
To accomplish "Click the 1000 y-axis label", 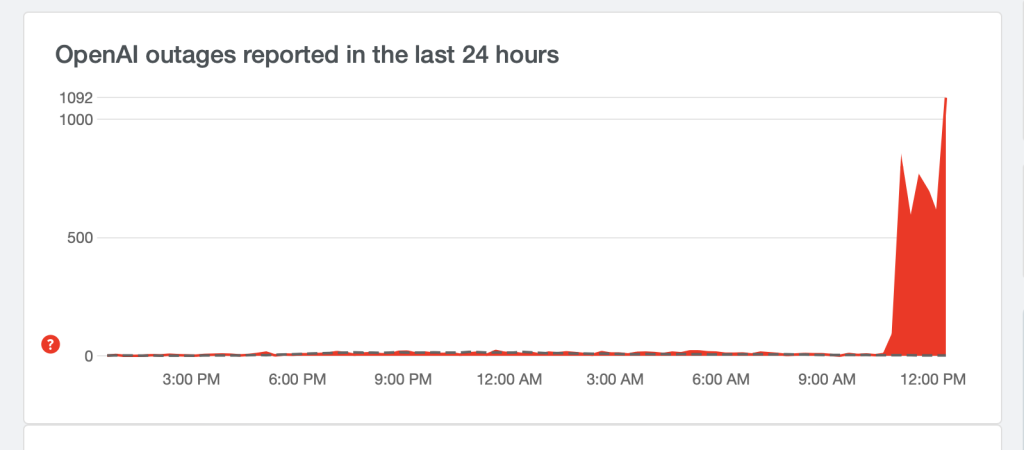I will [76, 119].
